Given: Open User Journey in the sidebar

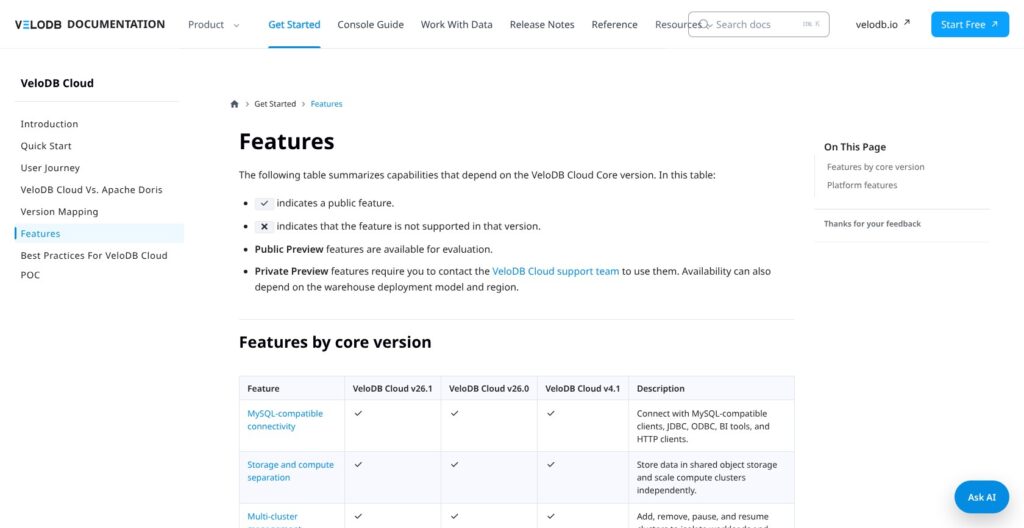Looking at the screenshot, I should pos(50,168).
